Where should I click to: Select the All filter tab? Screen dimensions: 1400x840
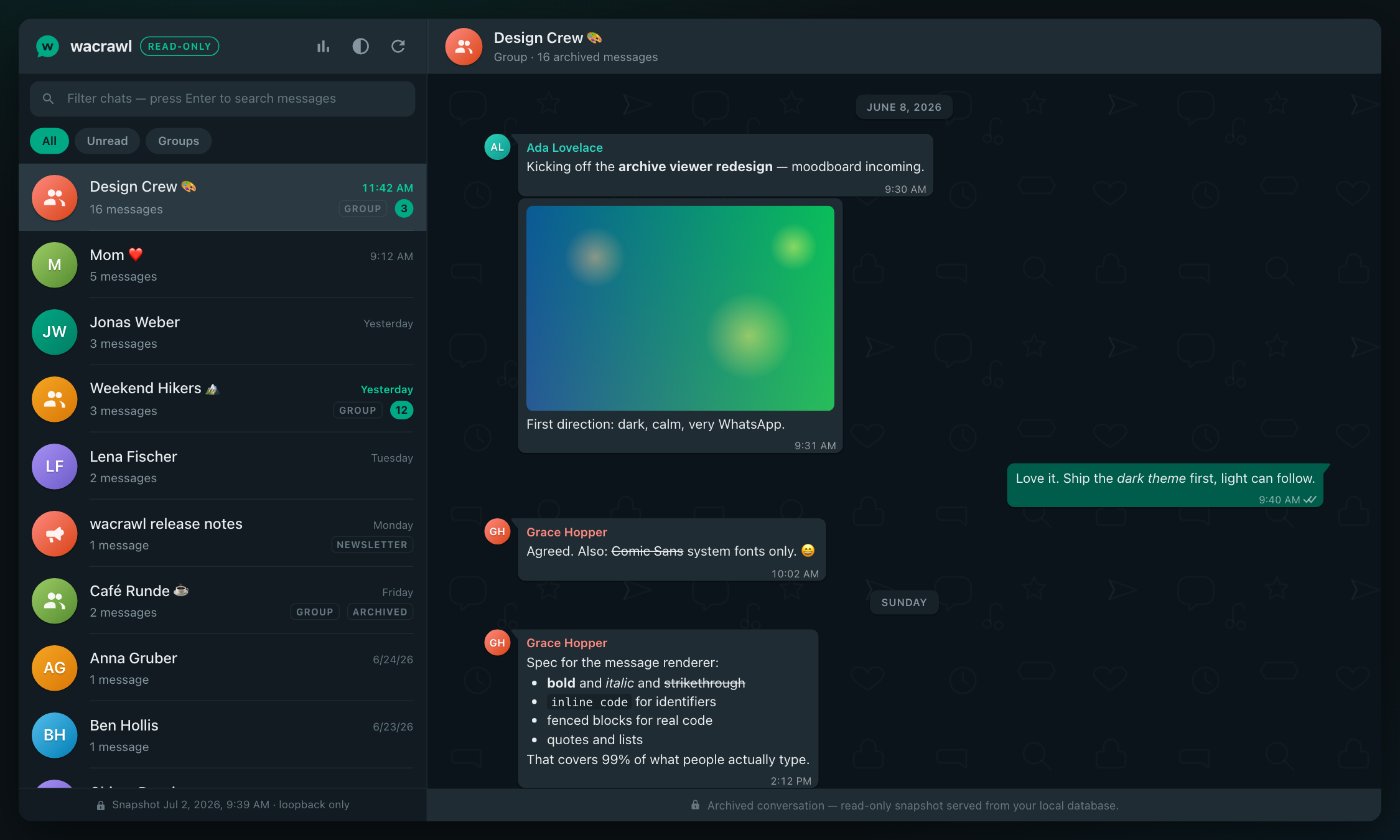point(49,141)
